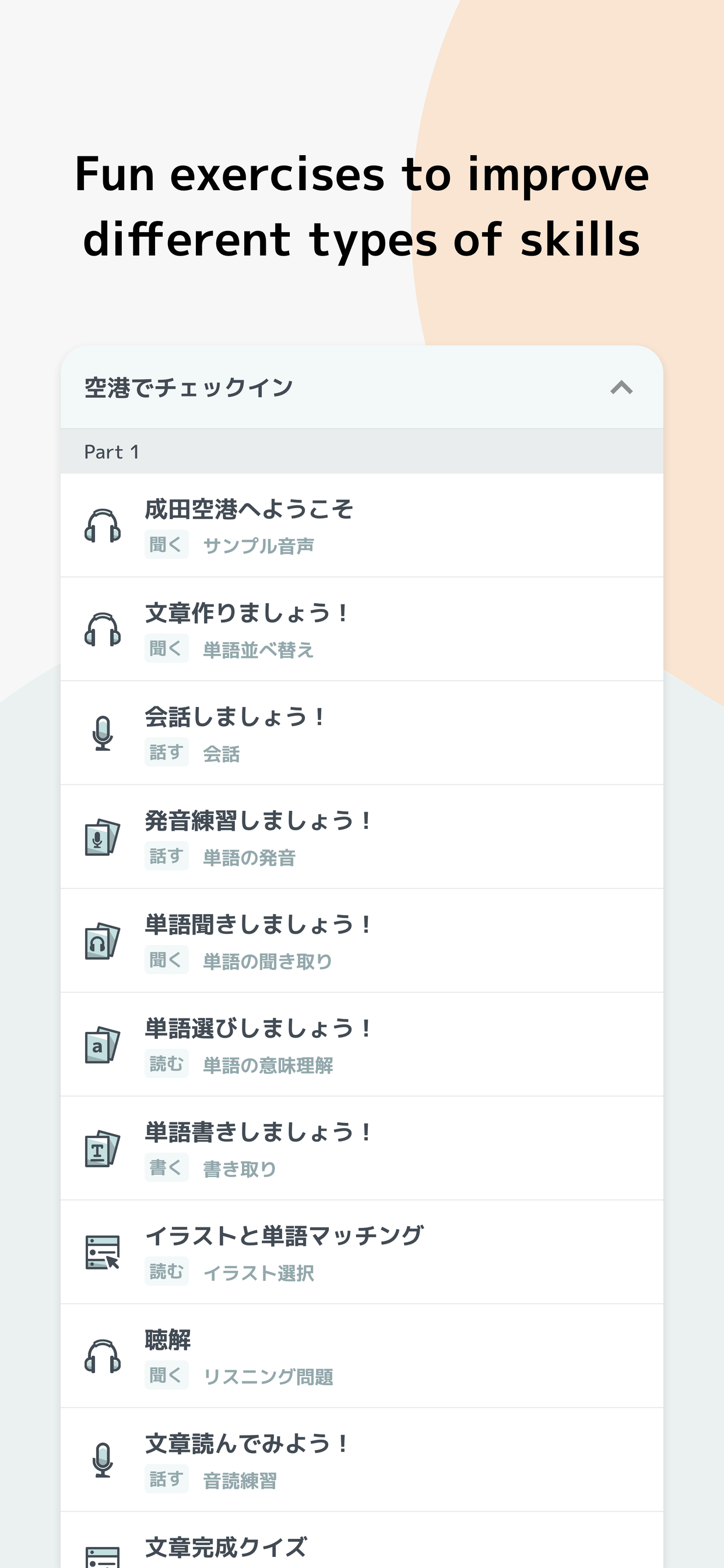Tap list-cursor icon beside イラストと単語マッチング
Screen dimensions: 724x1568
coord(102,1252)
